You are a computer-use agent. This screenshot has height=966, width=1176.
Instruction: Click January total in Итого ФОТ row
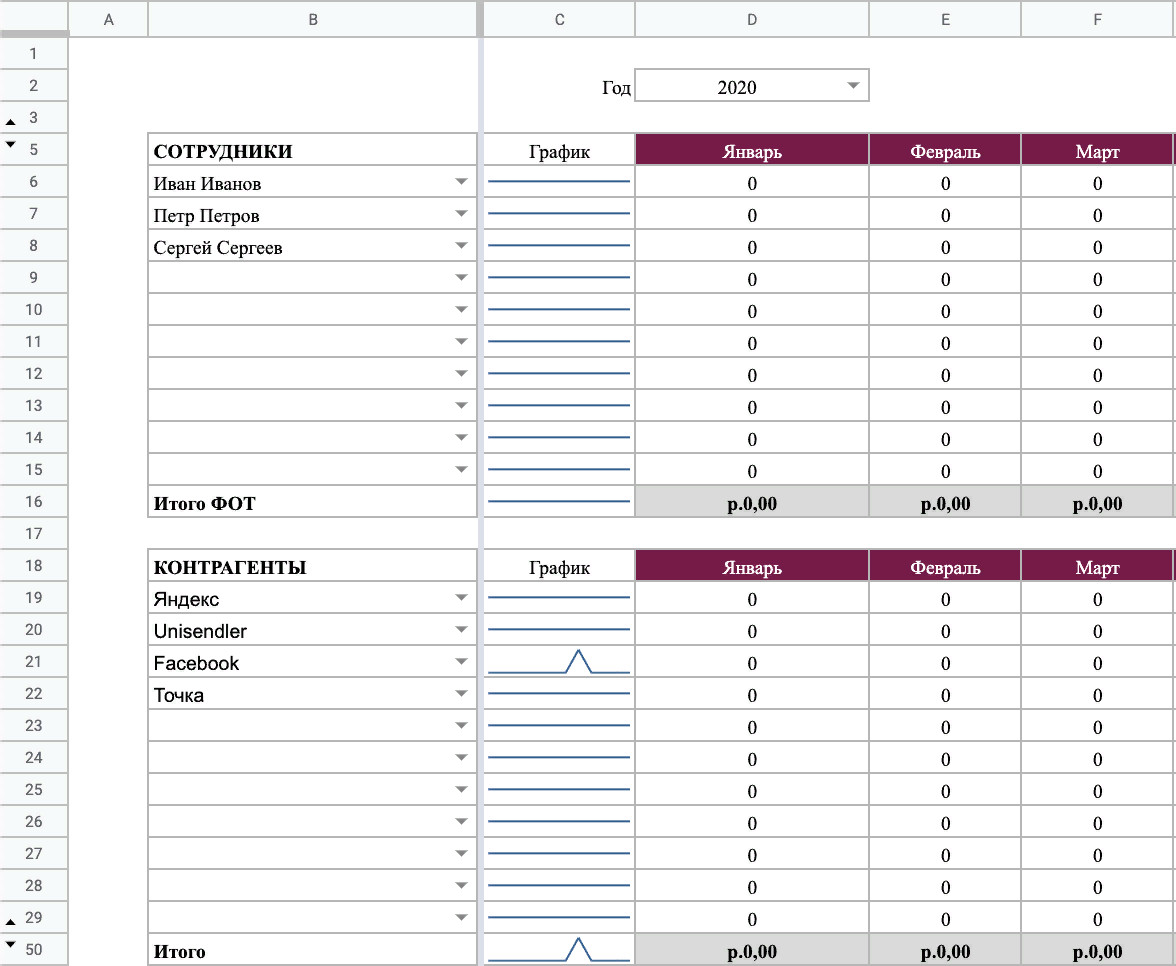(752, 502)
